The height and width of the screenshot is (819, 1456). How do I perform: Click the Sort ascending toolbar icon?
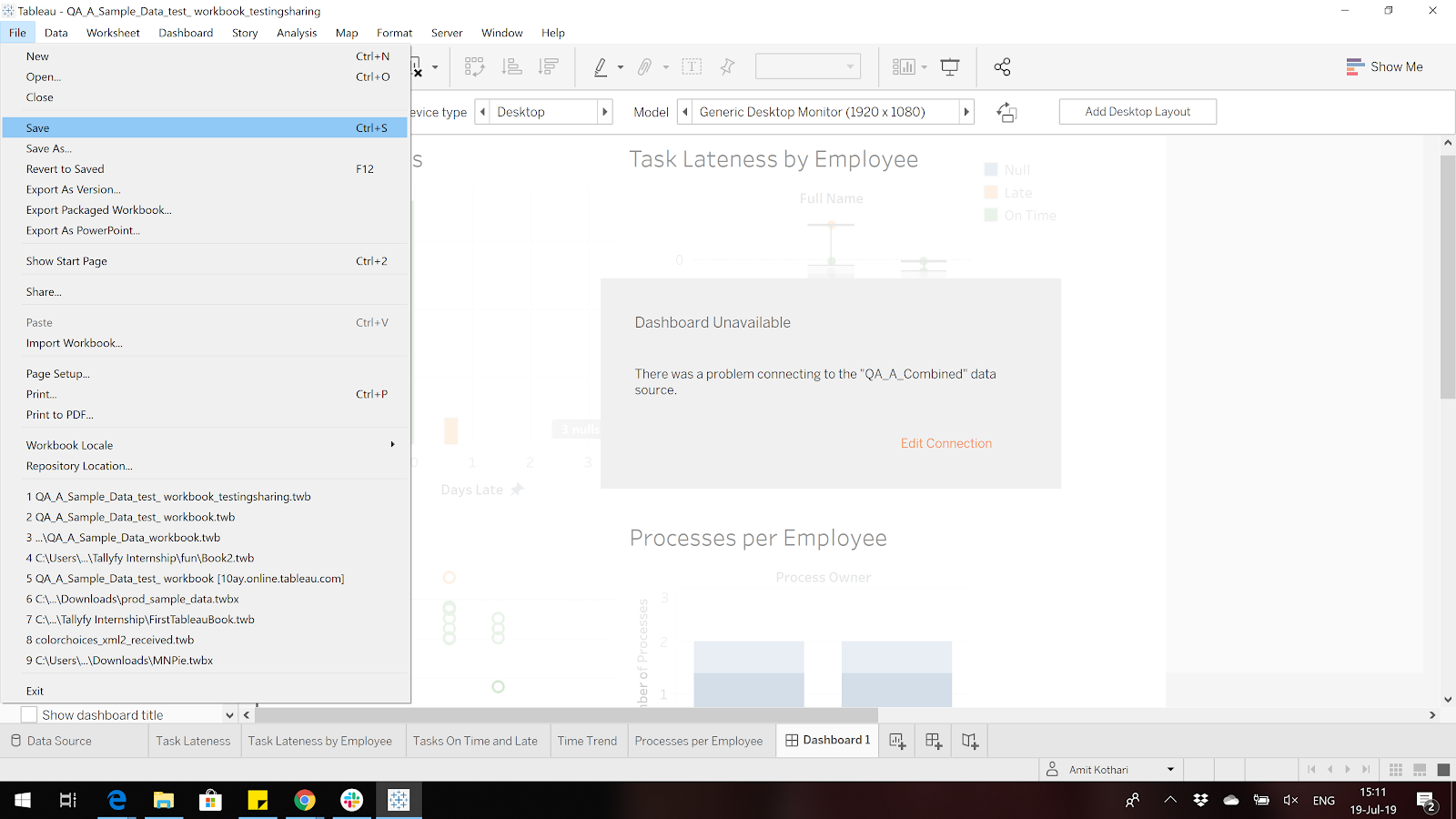pos(512,66)
